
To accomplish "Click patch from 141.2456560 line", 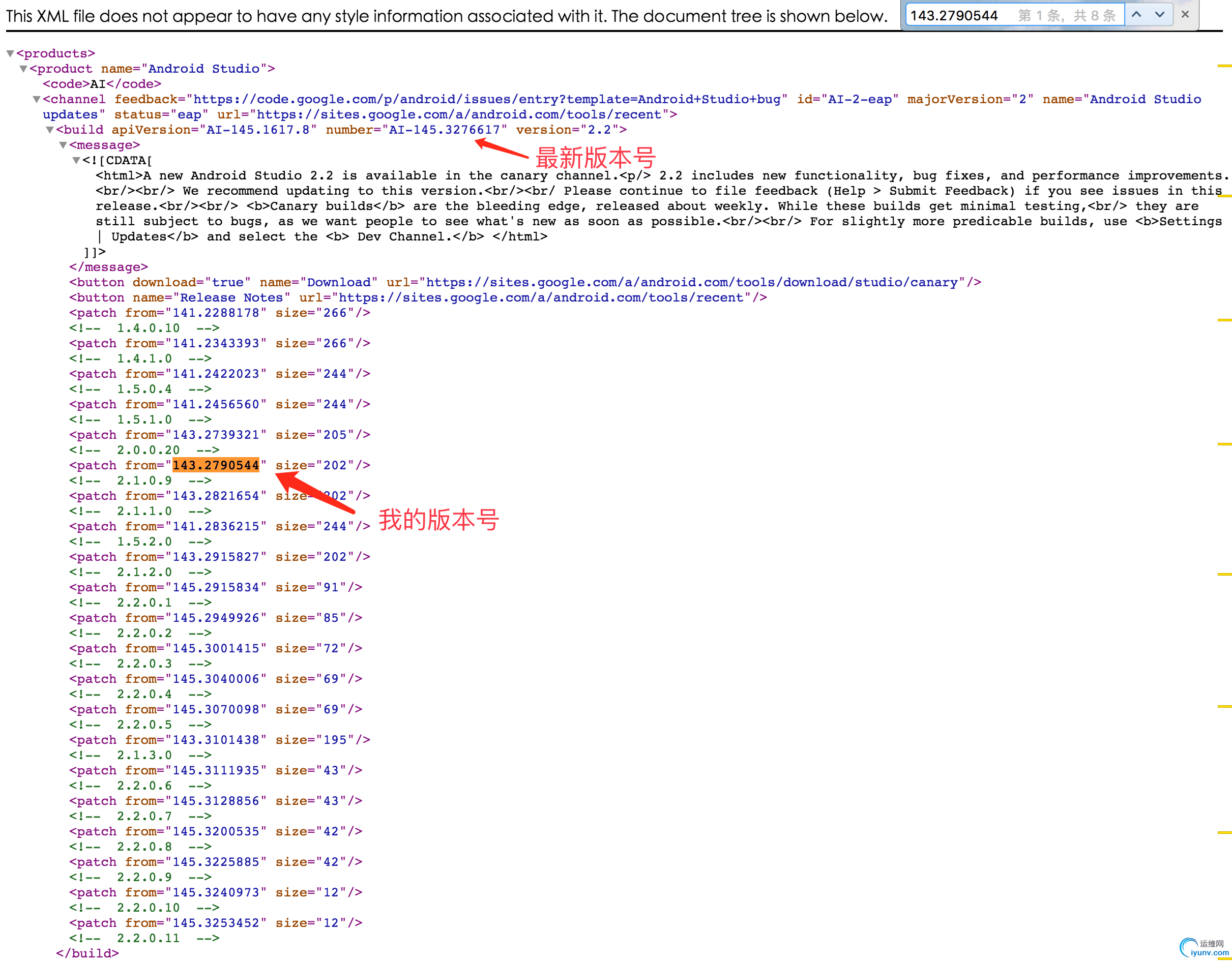I will click(x=219, y=404).
